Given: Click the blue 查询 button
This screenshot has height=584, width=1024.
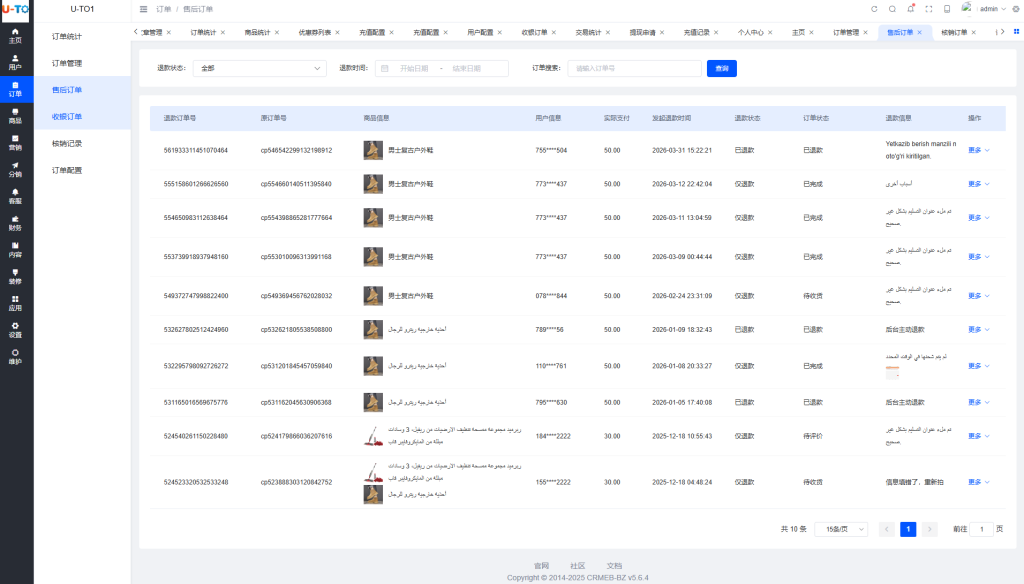Looking at the screenshot, I should (x=722, y=69).
